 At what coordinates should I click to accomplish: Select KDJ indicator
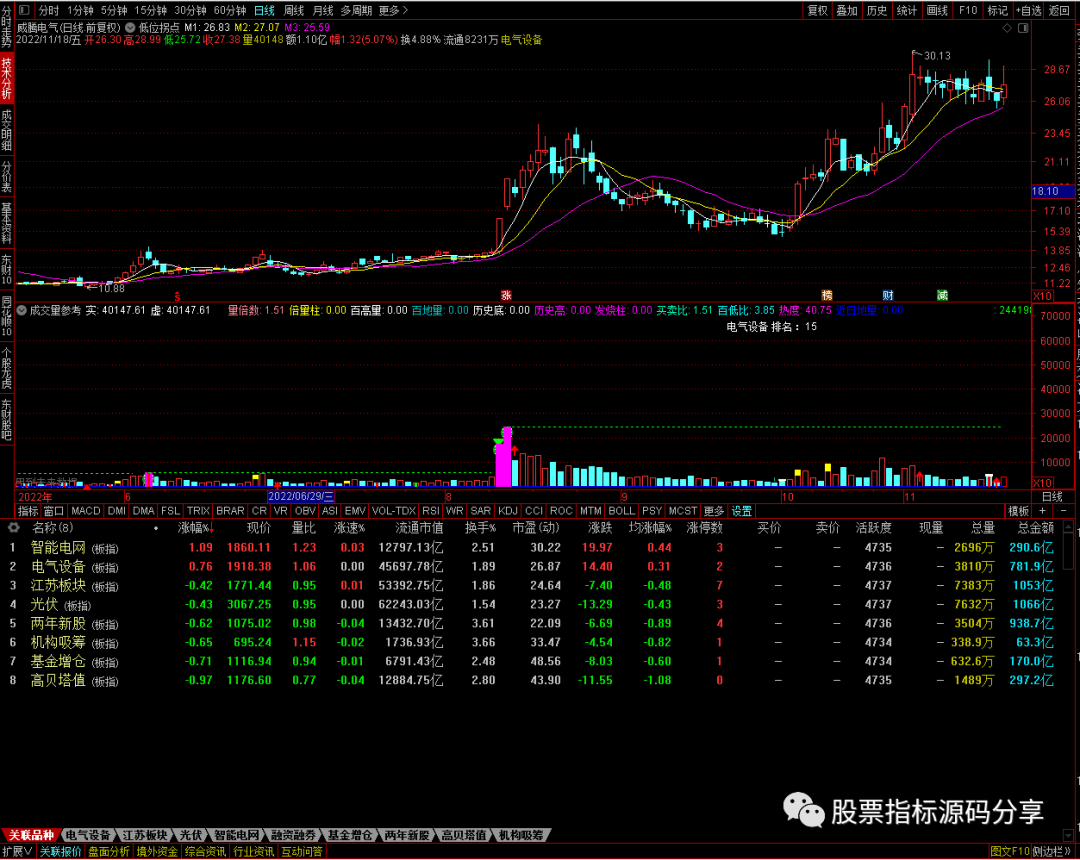click(x=508, y=511)
